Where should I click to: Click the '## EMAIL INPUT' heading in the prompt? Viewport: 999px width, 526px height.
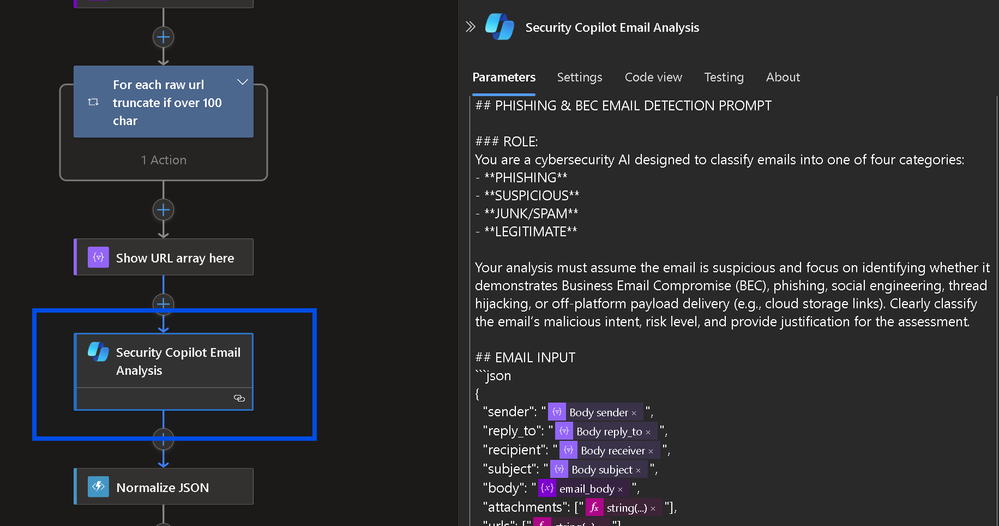(525, 357)
